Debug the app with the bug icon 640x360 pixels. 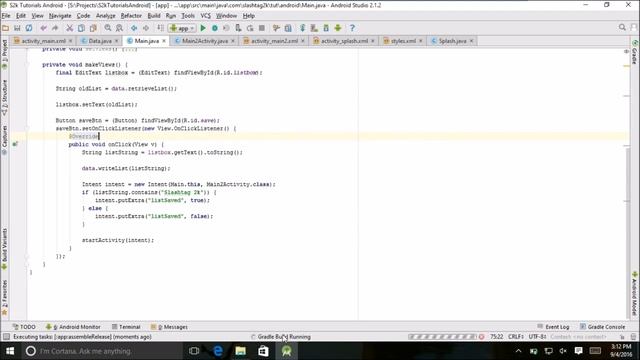(215, 28)
